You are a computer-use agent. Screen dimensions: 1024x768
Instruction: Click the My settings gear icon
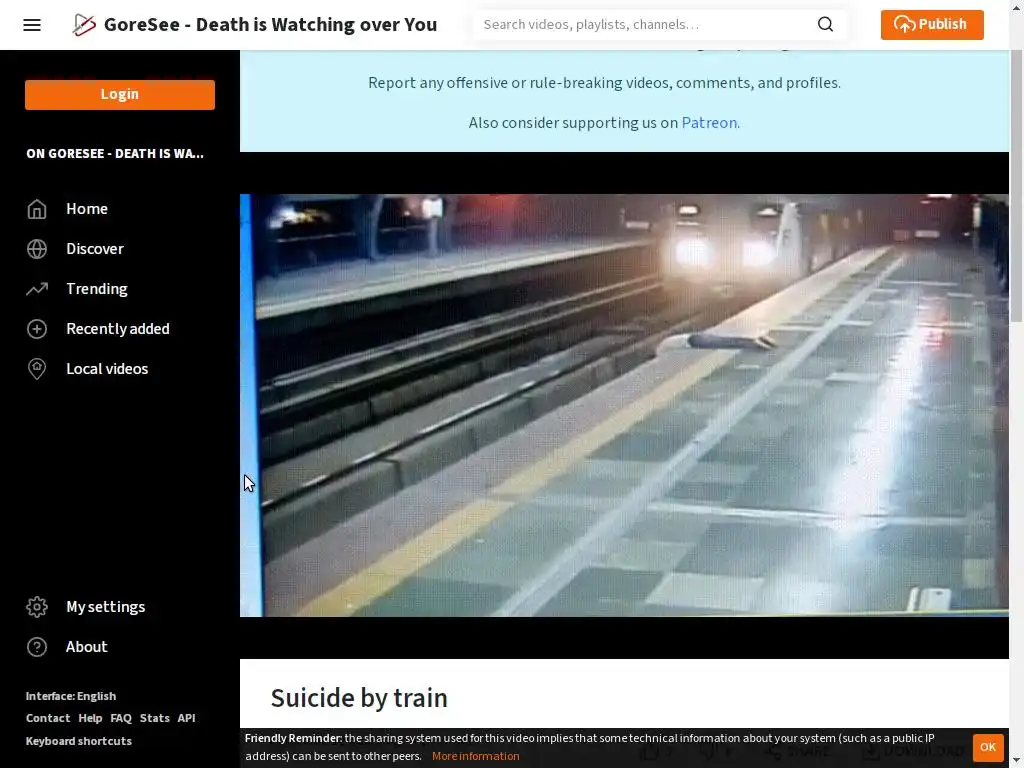click(37, 607)
